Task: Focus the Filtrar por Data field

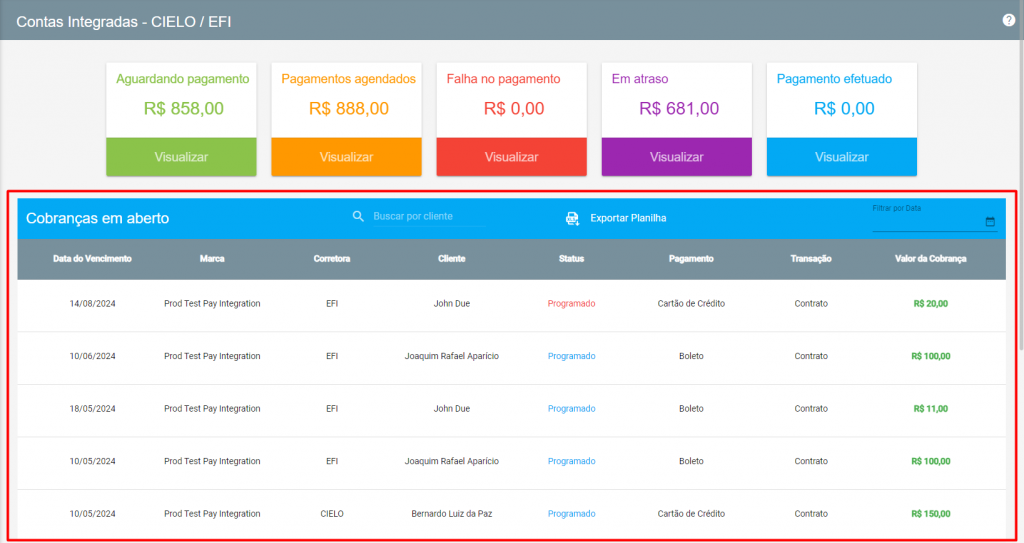Action: tap(935, 218)
